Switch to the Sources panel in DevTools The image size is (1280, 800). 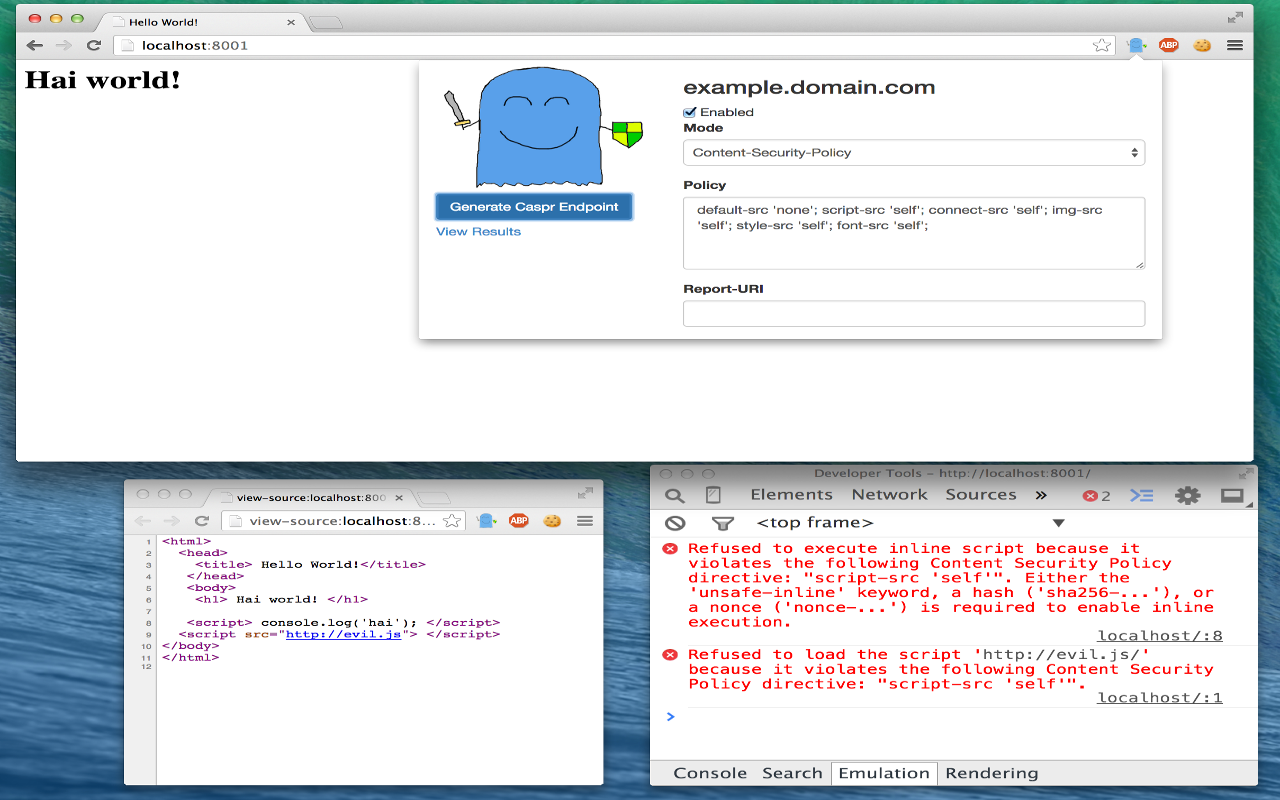pos(981,495)
